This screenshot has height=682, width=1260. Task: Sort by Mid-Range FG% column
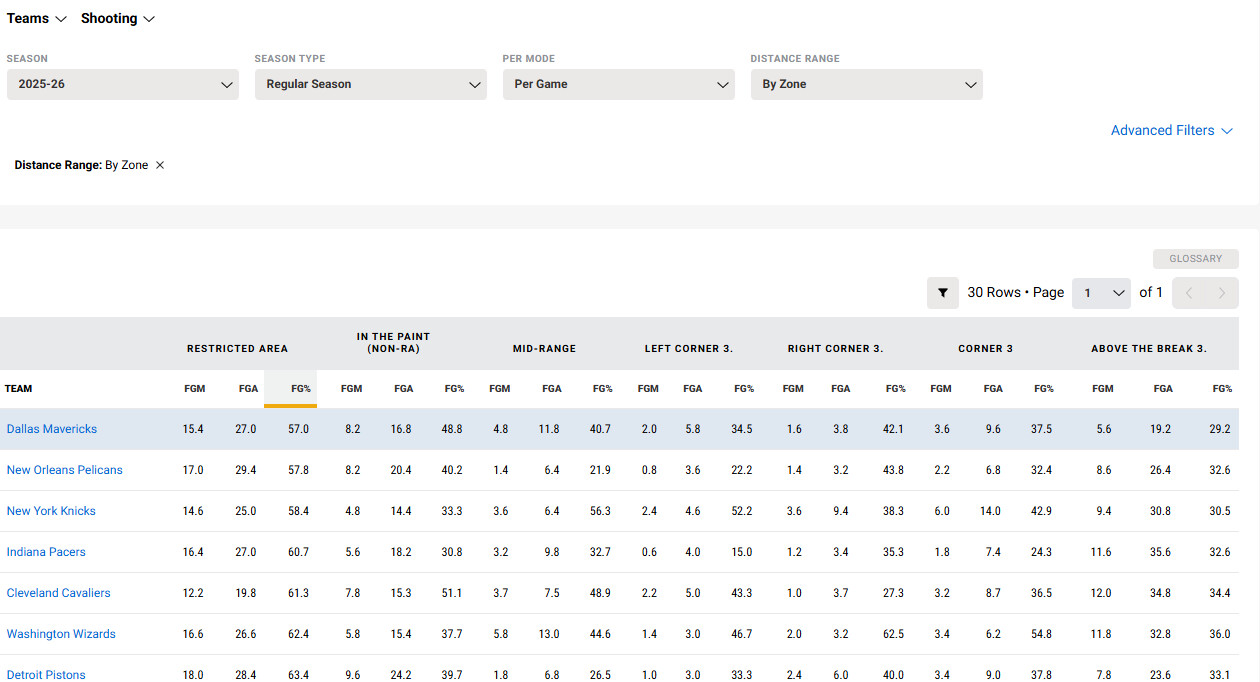coord(602,389)
